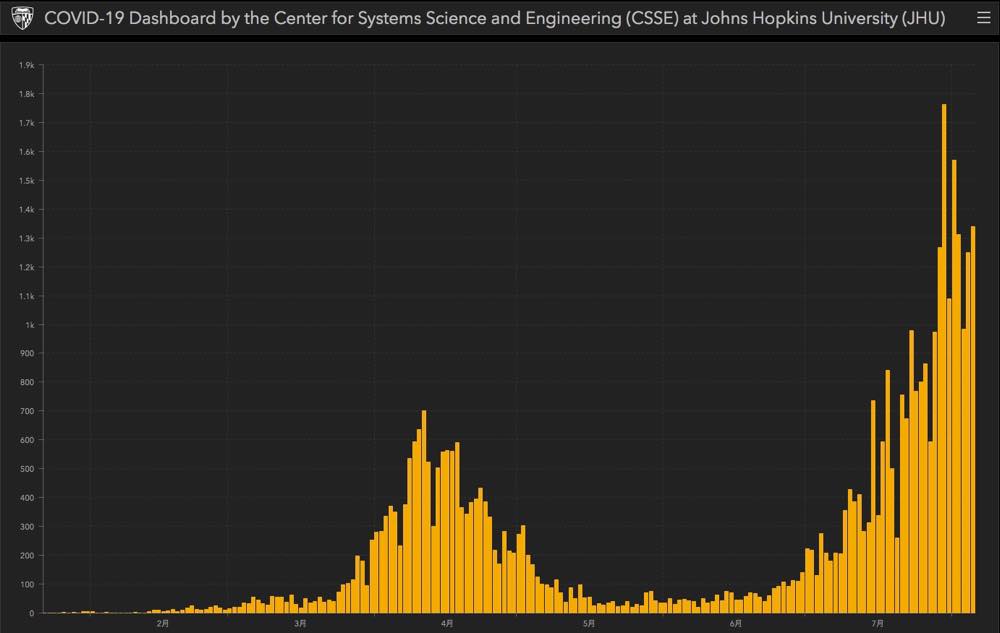Click the 800 y-axis label
Screen dimensions: 1000x633
28,382
